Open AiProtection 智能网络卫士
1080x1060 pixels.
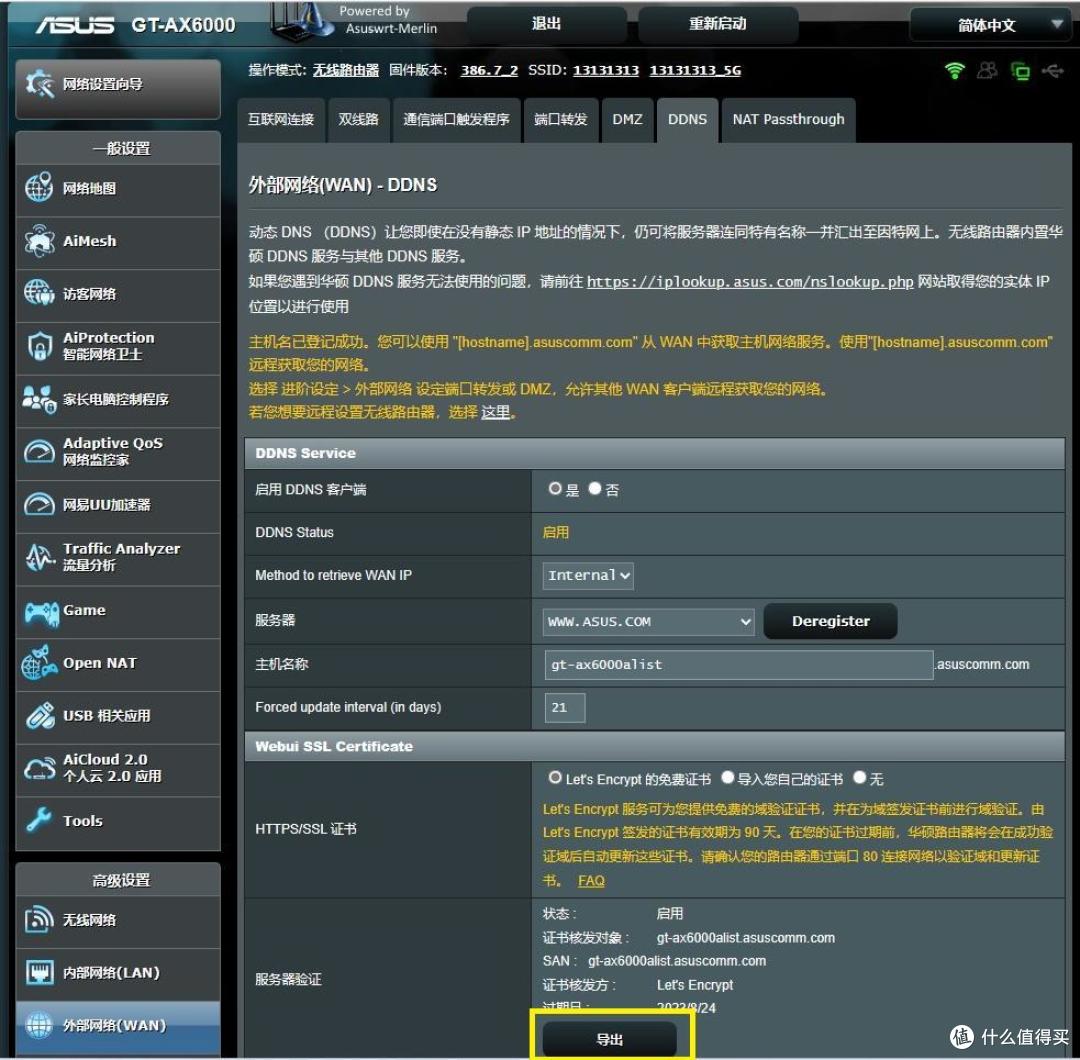pos(110,346)
